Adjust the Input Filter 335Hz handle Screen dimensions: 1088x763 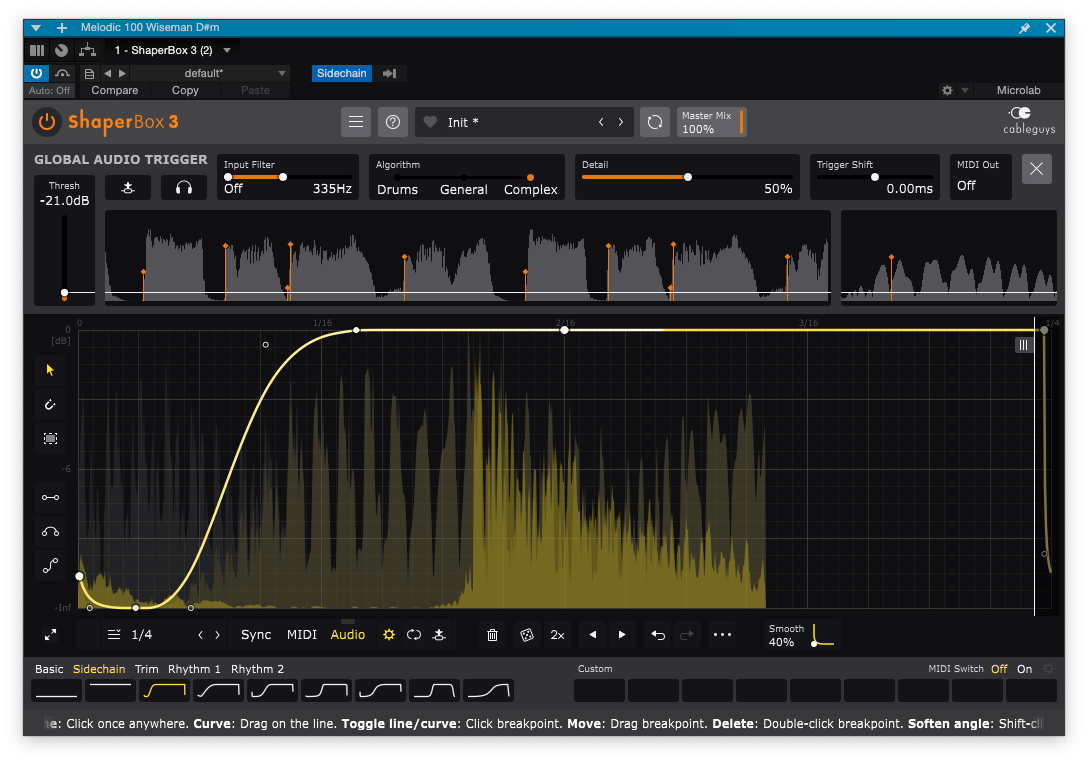pyautogui.click(x=283, y=177)
